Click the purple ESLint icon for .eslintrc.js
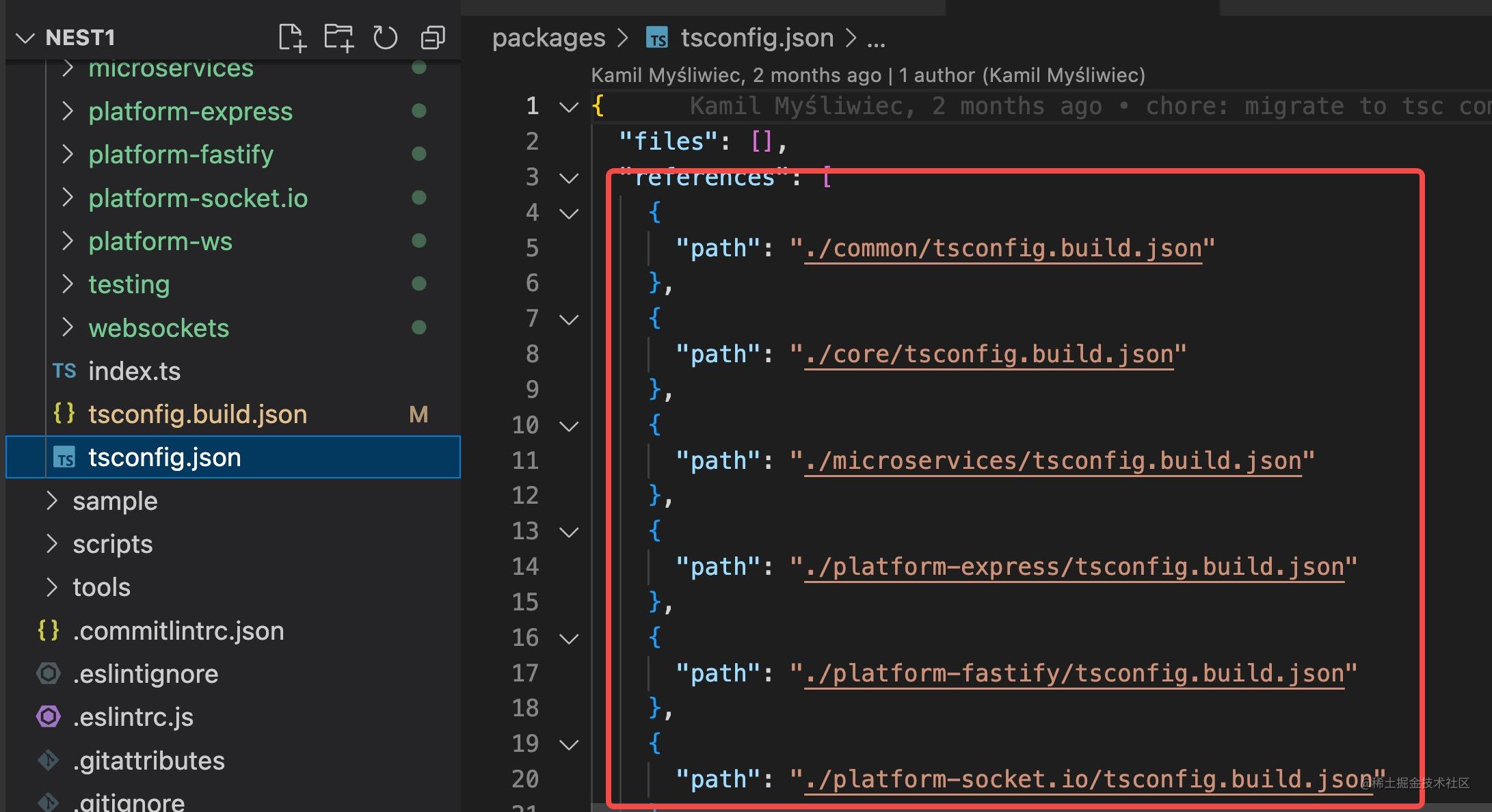The image size is (1492, 812). pyautogui.click(x=48, y=717)
